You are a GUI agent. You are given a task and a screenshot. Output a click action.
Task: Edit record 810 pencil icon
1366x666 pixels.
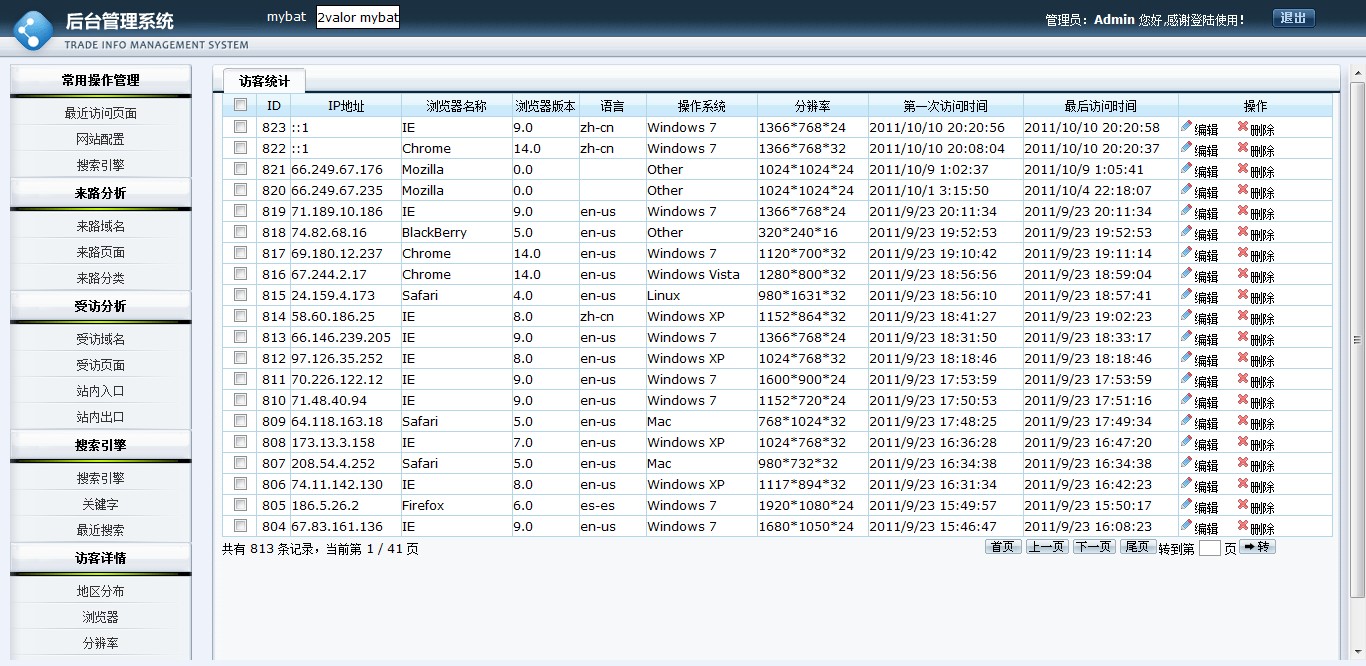1187,399
